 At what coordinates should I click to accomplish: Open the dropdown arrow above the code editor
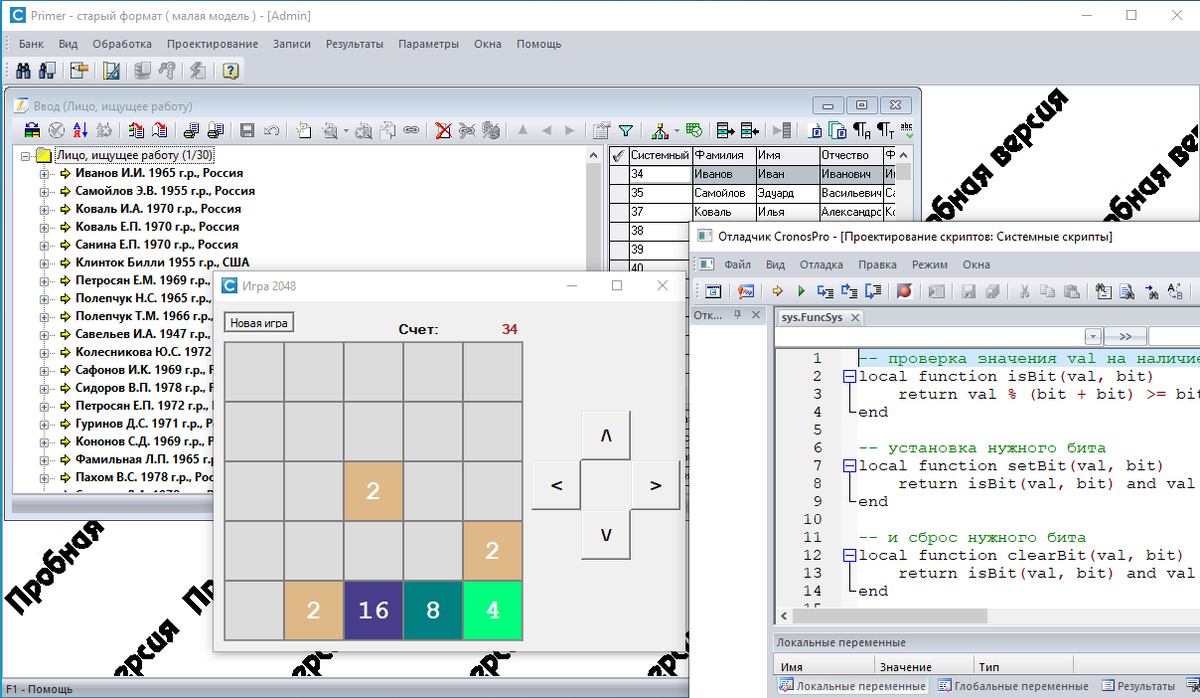[1093, 336]
